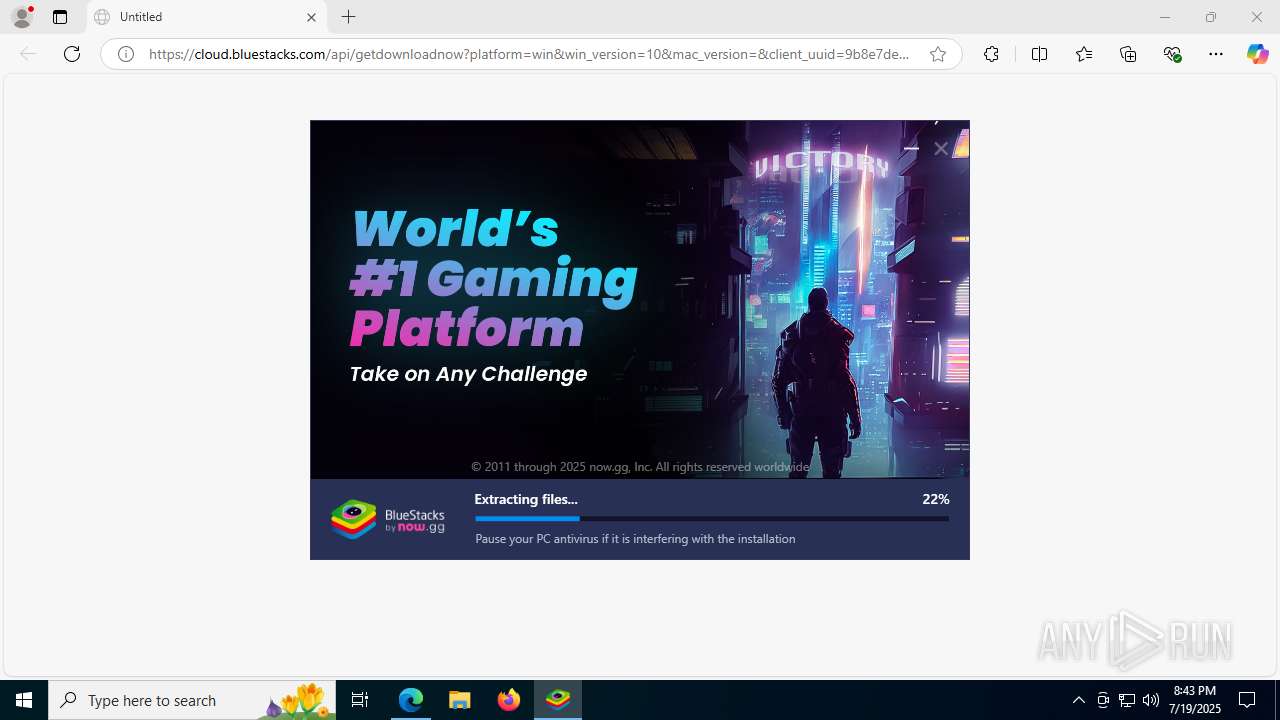Viewport: 1280px width, 720px height.
Task: Click the now.gg copyright notice
Action: [640, 467]
